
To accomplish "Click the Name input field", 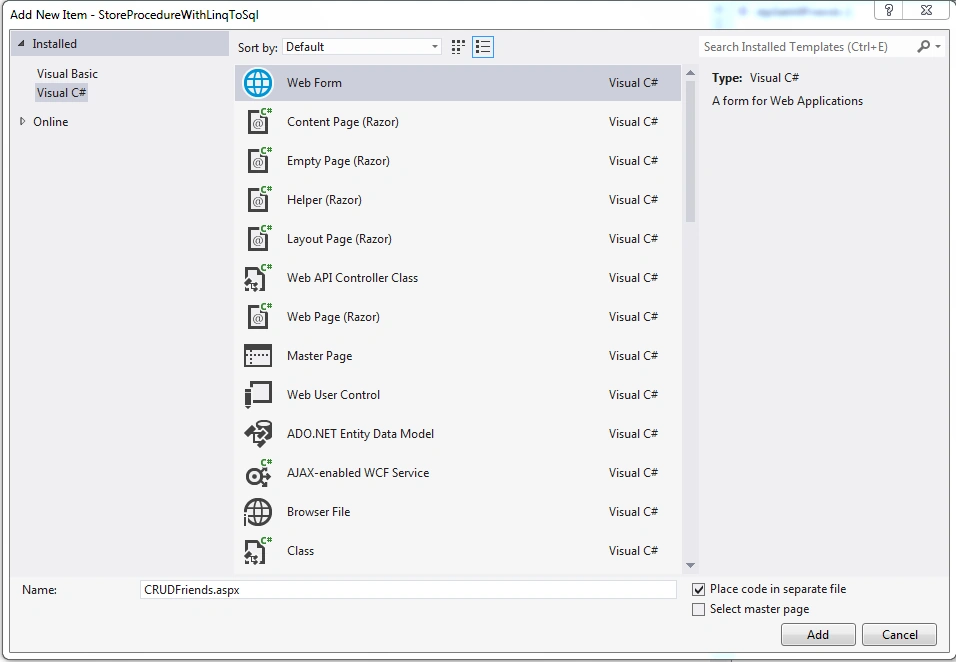I will [x=408, y=589].
